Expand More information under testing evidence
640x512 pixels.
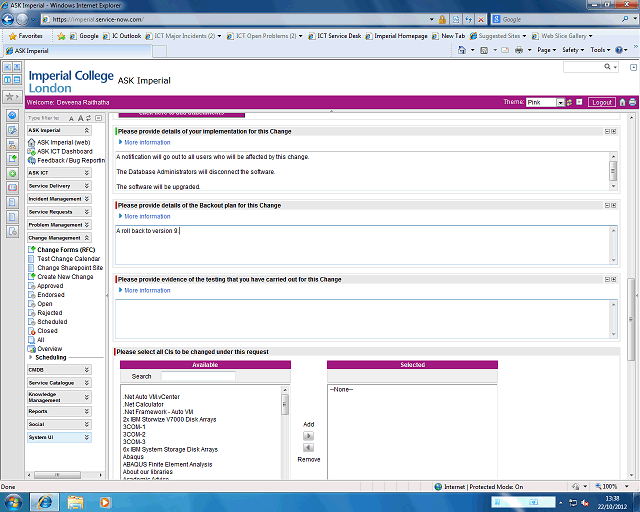pyautogui.click(x=147, y=290)
